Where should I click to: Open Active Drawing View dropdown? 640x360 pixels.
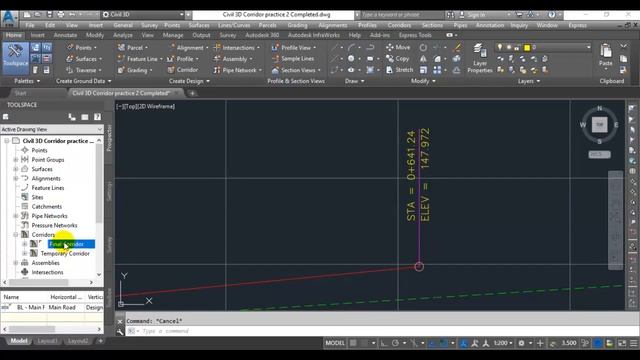click(x=52, y=129)
